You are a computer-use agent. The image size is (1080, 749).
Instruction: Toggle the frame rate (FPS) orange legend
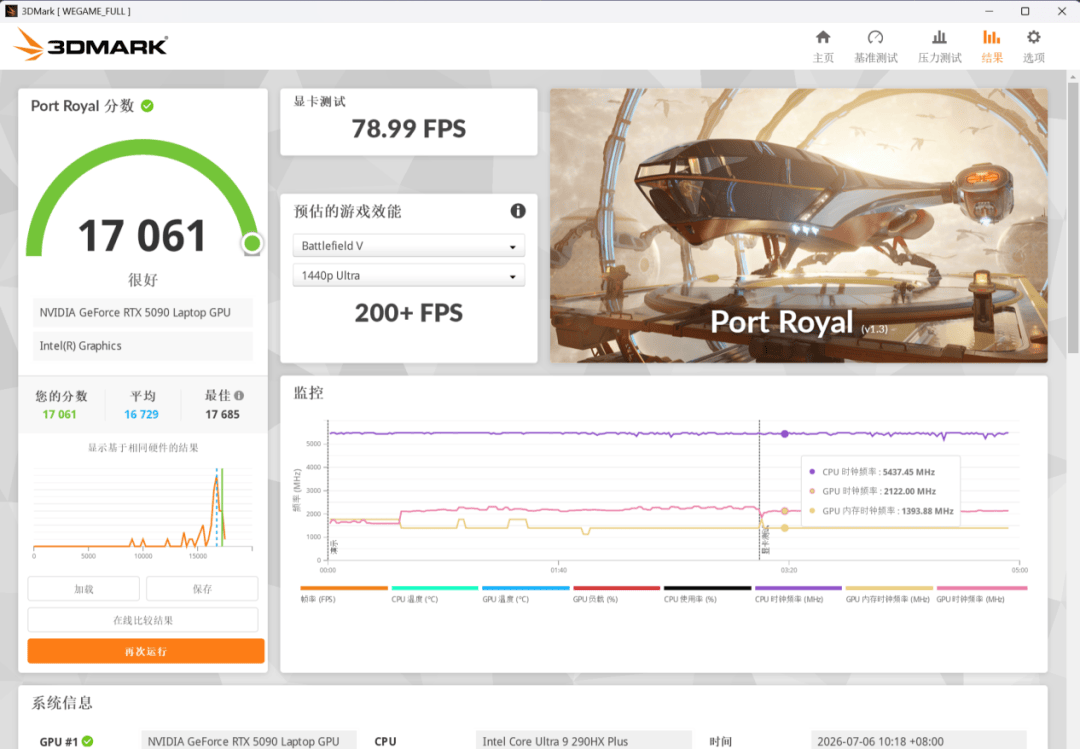(344, 593)
